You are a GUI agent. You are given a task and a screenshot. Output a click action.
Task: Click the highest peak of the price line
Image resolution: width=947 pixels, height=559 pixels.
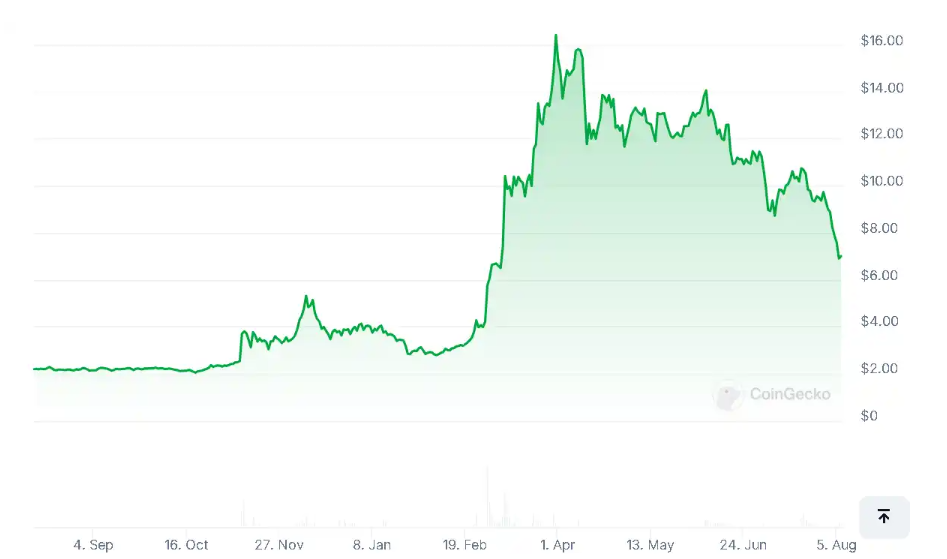556,36
